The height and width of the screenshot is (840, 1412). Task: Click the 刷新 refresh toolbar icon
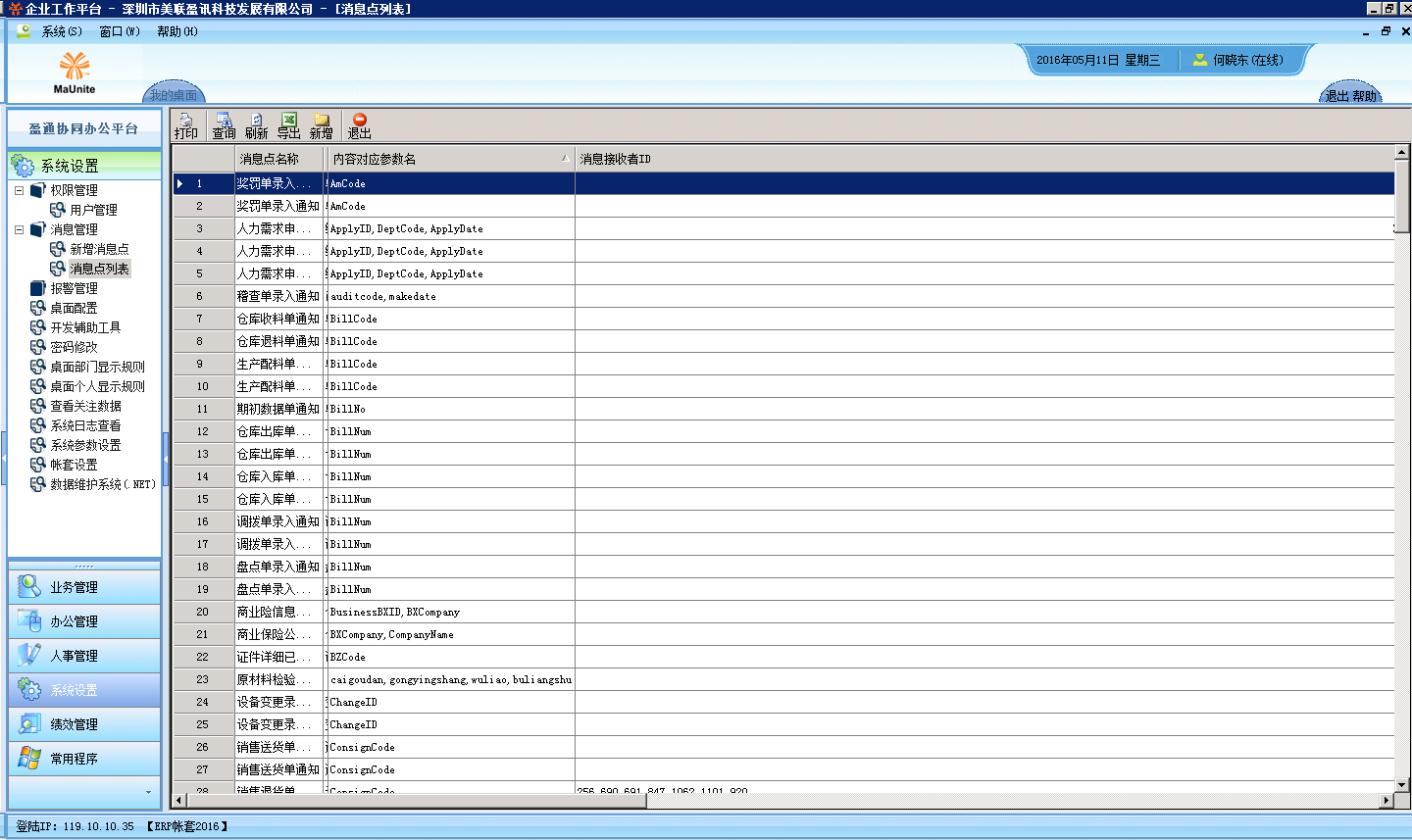click(x=256, y=125)
